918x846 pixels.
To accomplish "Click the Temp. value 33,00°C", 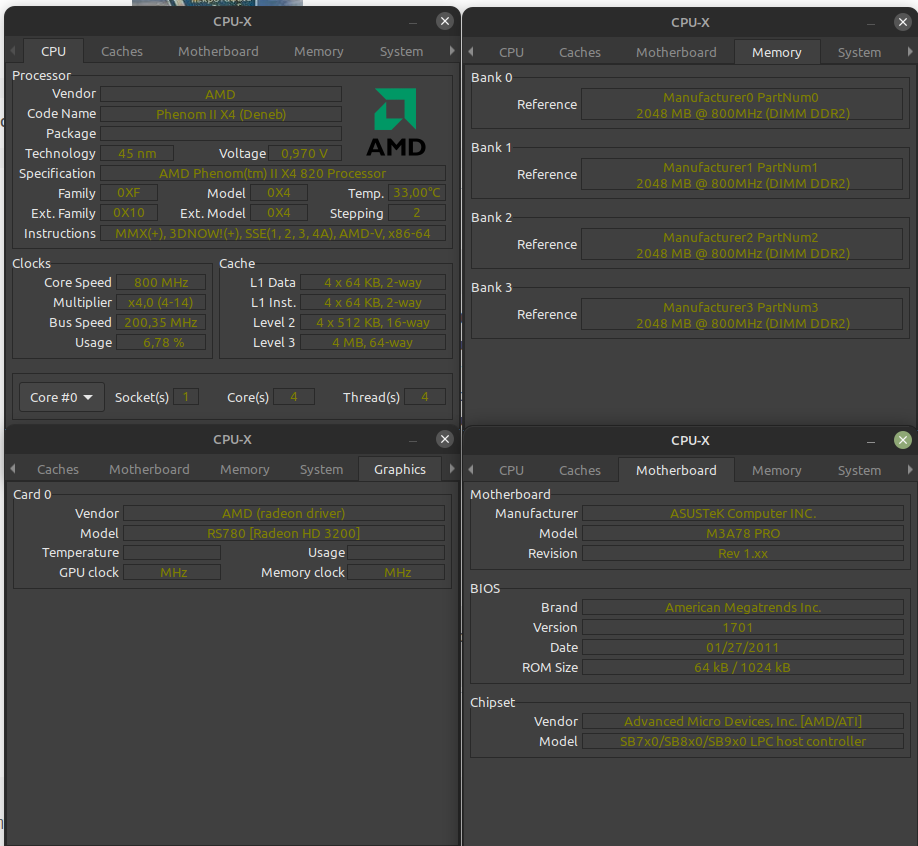I will pyautogui.click(x=417, y=193).
